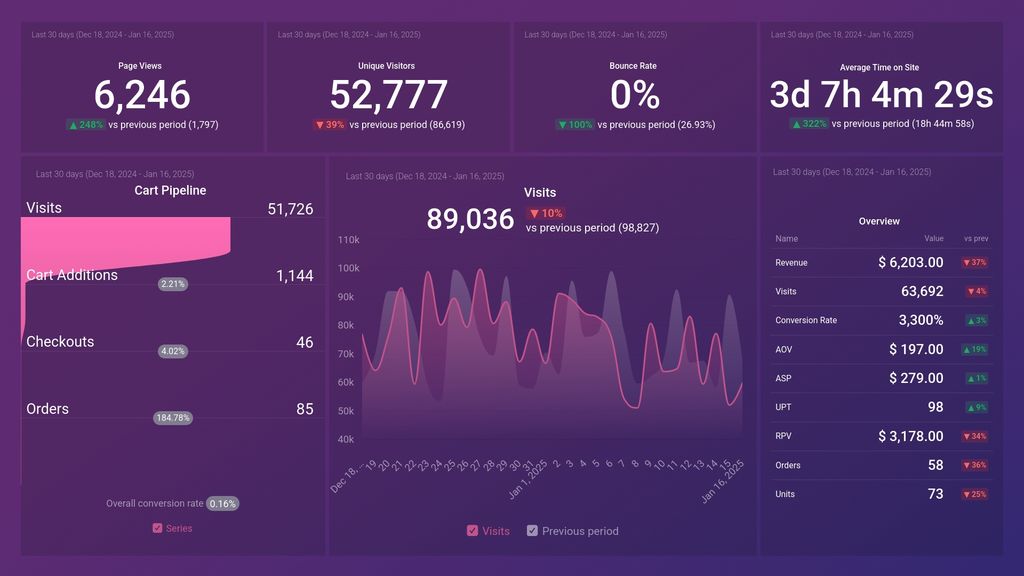Click the Name column header in Overview
This screenshot has height=576, width=1024.
(x=786, y=238)
